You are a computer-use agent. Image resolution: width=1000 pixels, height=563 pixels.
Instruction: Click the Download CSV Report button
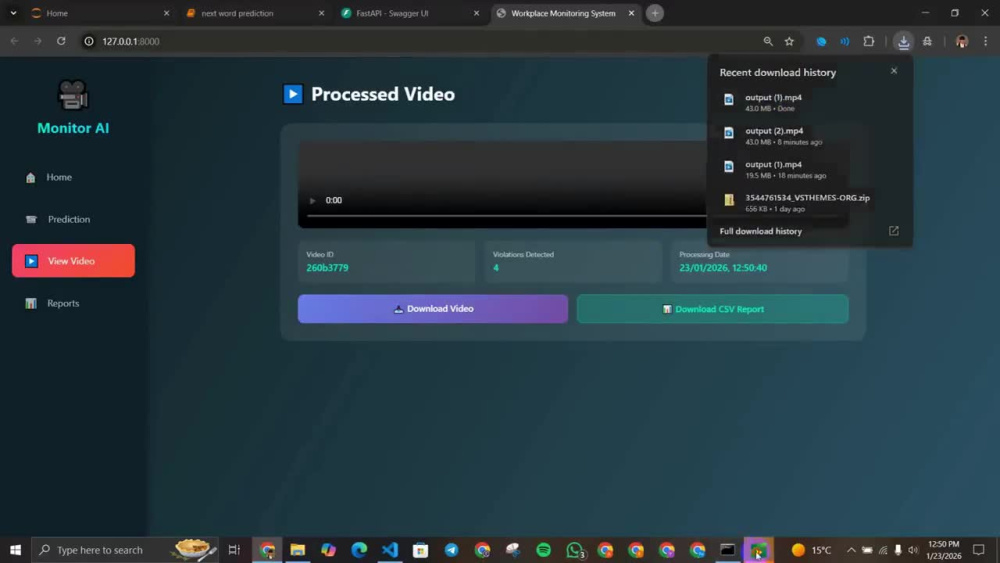712,309
